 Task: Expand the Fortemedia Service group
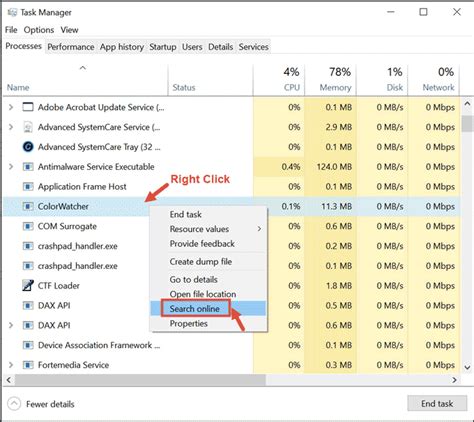coord(11,365)
